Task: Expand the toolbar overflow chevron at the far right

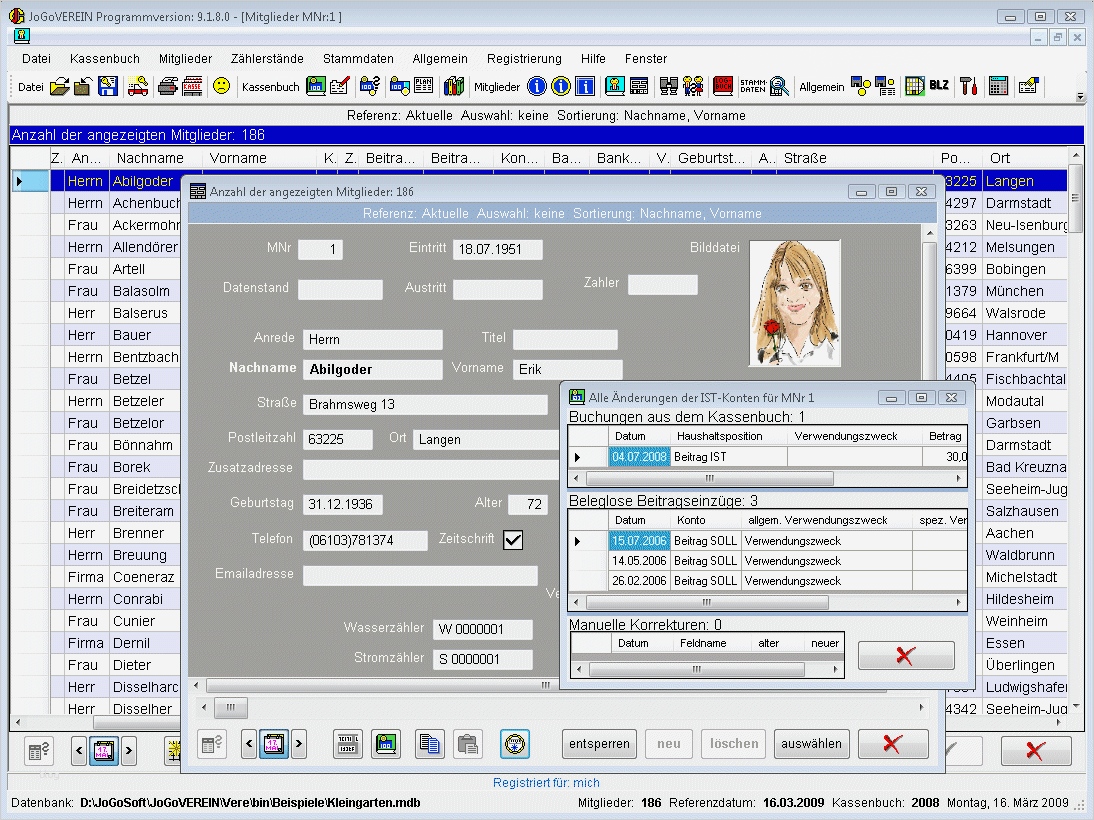Action: pyautogui.click(x=1080, y=96)
